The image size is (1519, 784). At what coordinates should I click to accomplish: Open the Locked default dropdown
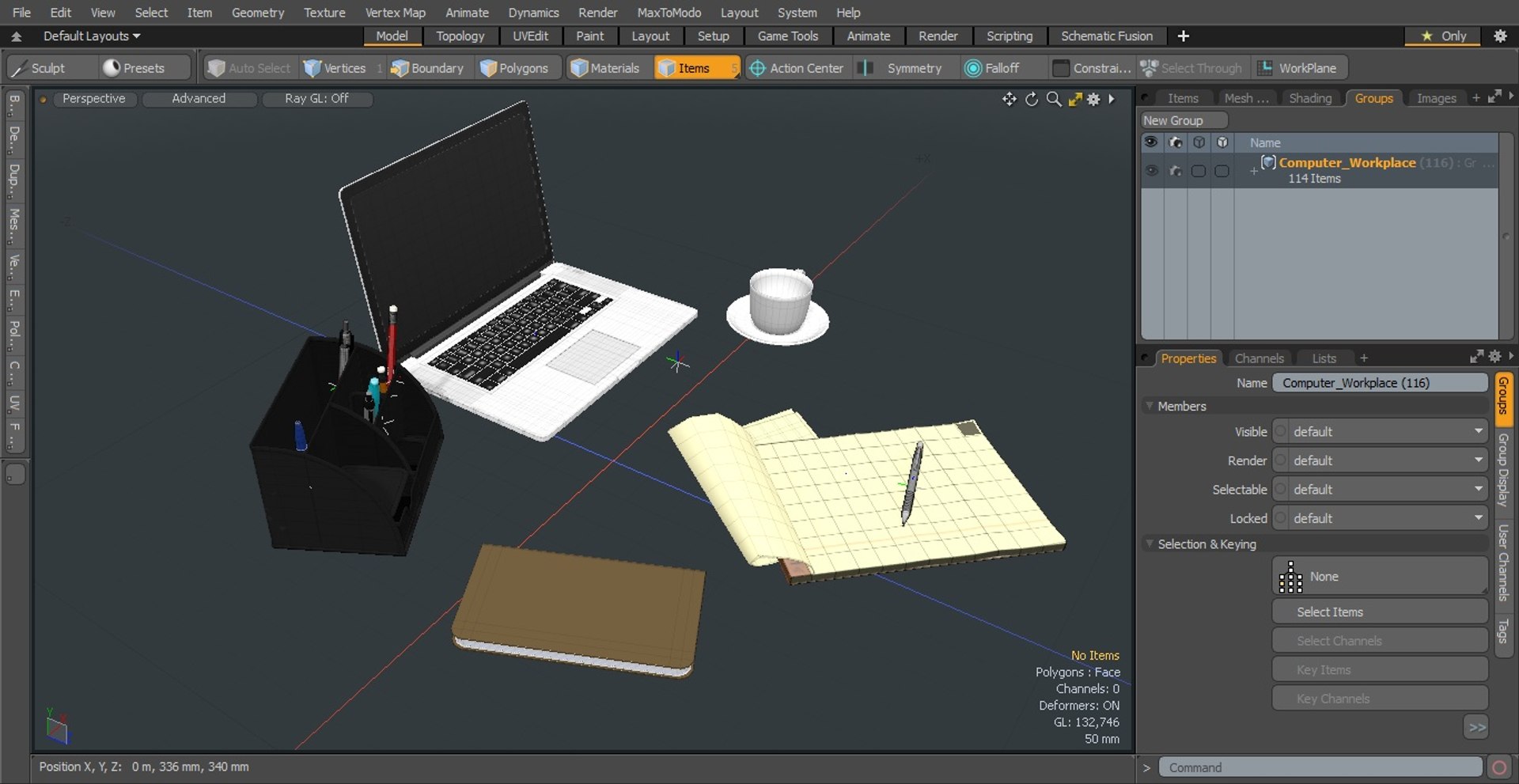[1388, 518]
